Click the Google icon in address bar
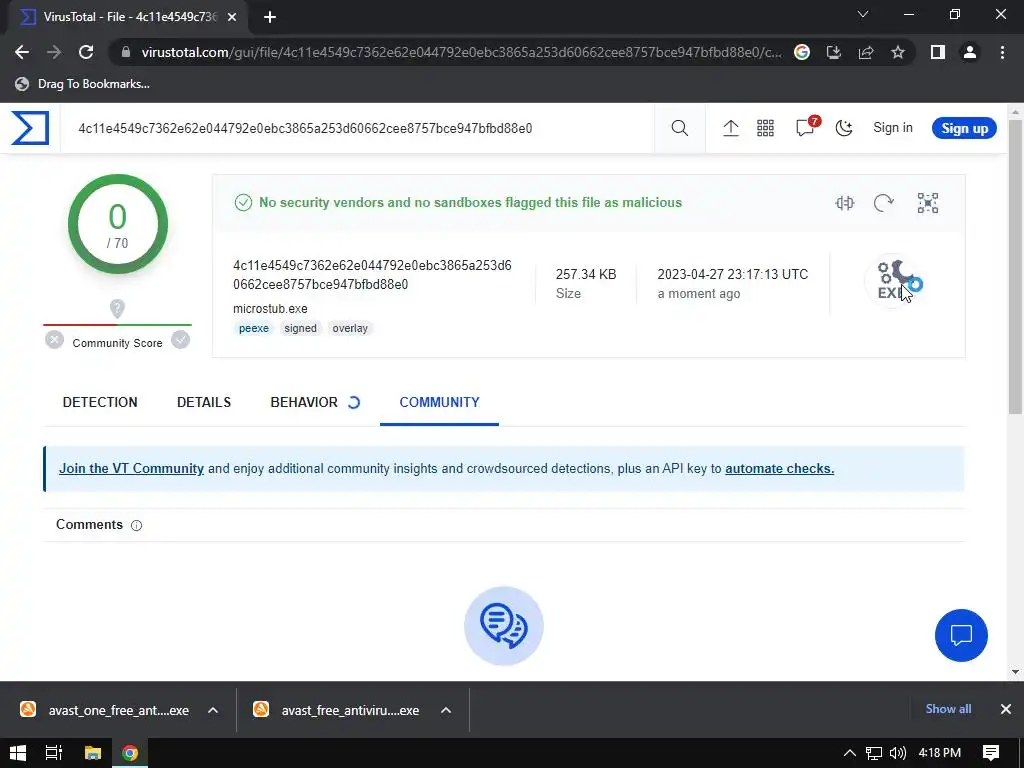This screenshot has width=1024, height=768. [802, 52]
